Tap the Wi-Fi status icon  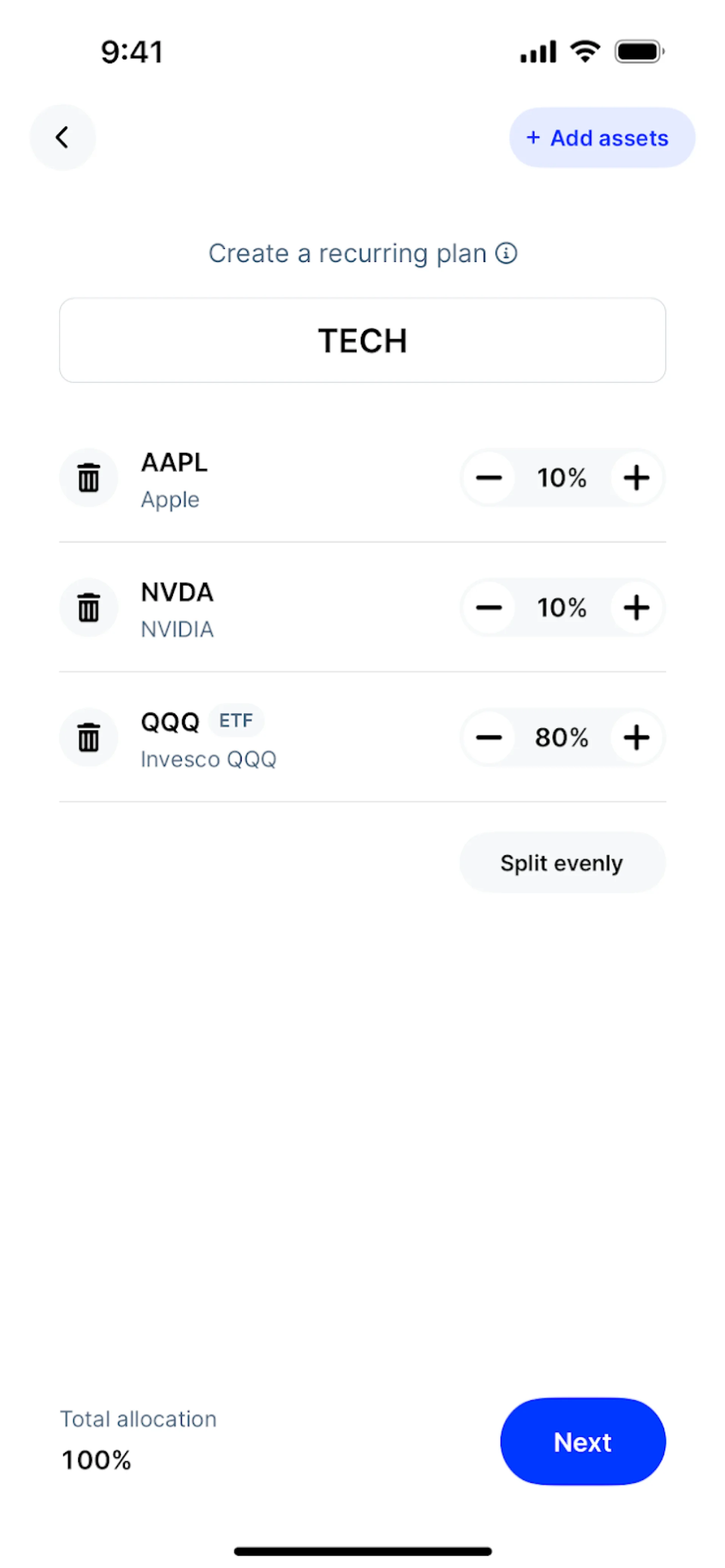[585, 51]
